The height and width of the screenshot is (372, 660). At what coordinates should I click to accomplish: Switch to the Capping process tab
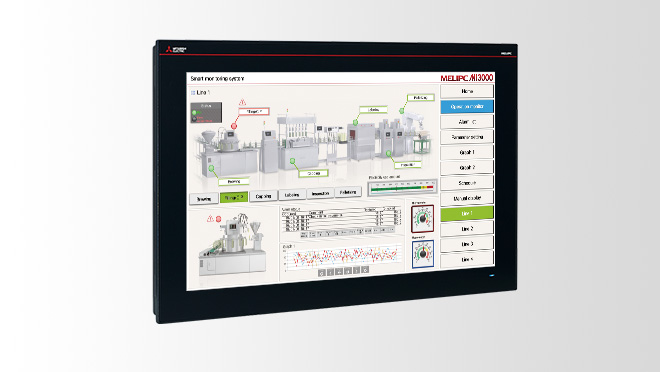[263, 196]
